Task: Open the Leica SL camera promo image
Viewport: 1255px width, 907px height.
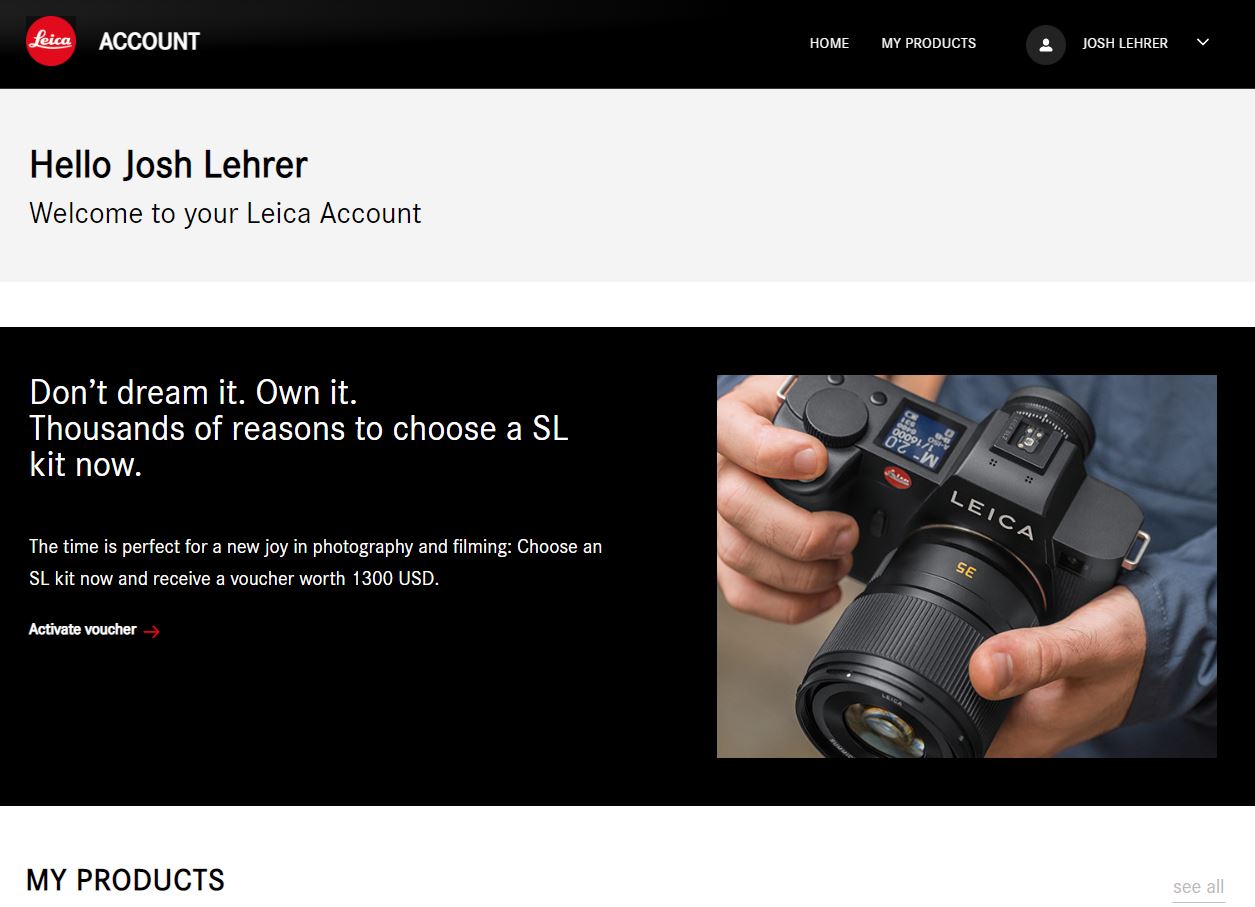Action: [967, 566]
